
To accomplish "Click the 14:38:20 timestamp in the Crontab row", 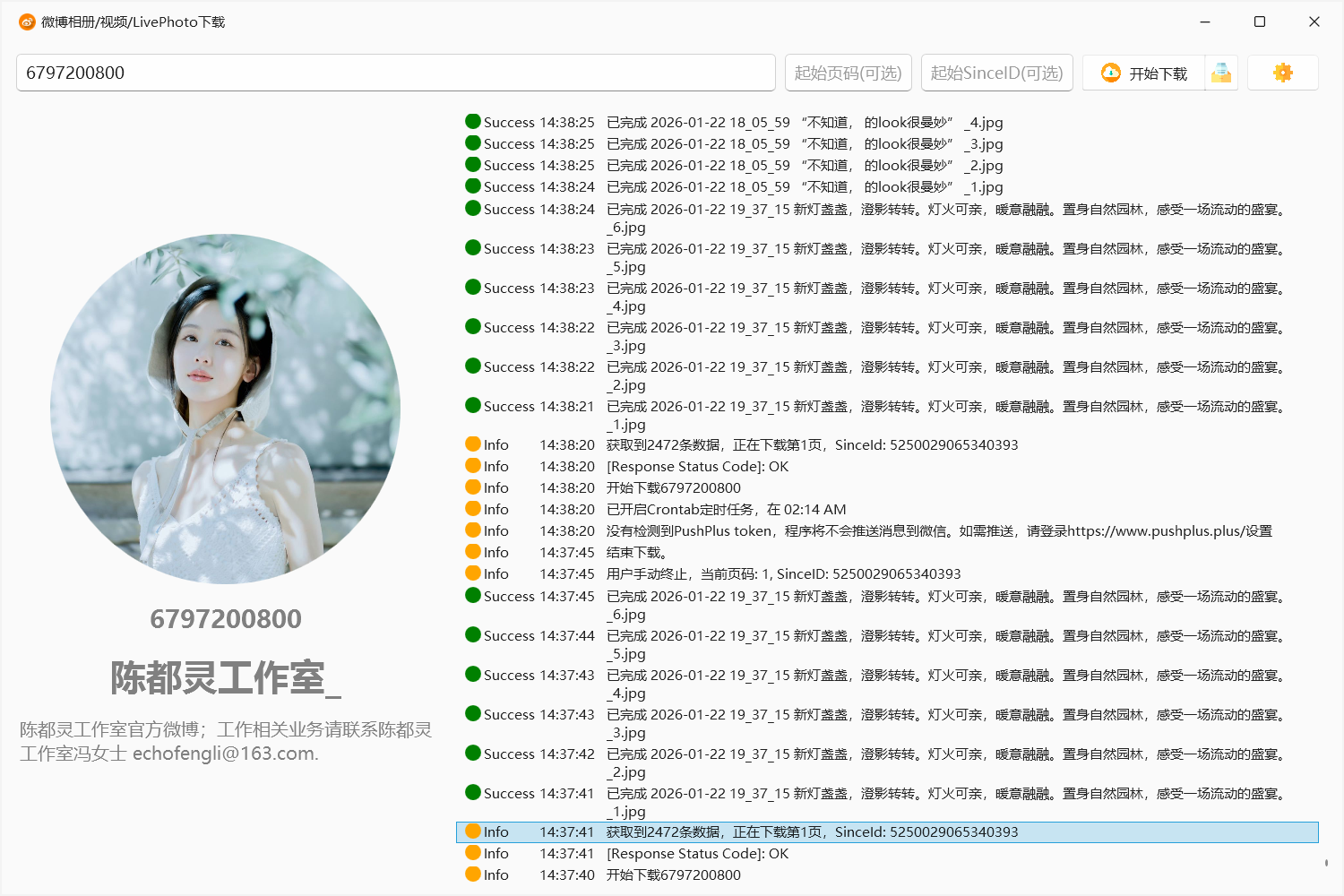I will (567, 510).
